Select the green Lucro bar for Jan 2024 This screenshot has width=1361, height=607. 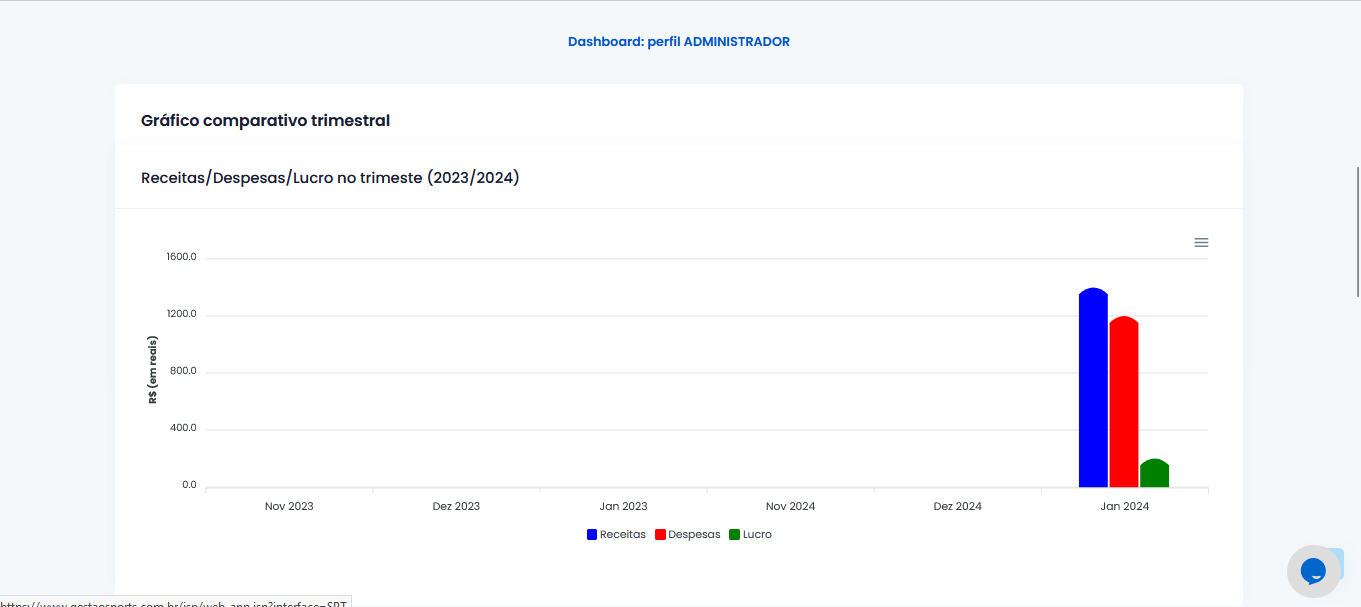coord(1154,474)
